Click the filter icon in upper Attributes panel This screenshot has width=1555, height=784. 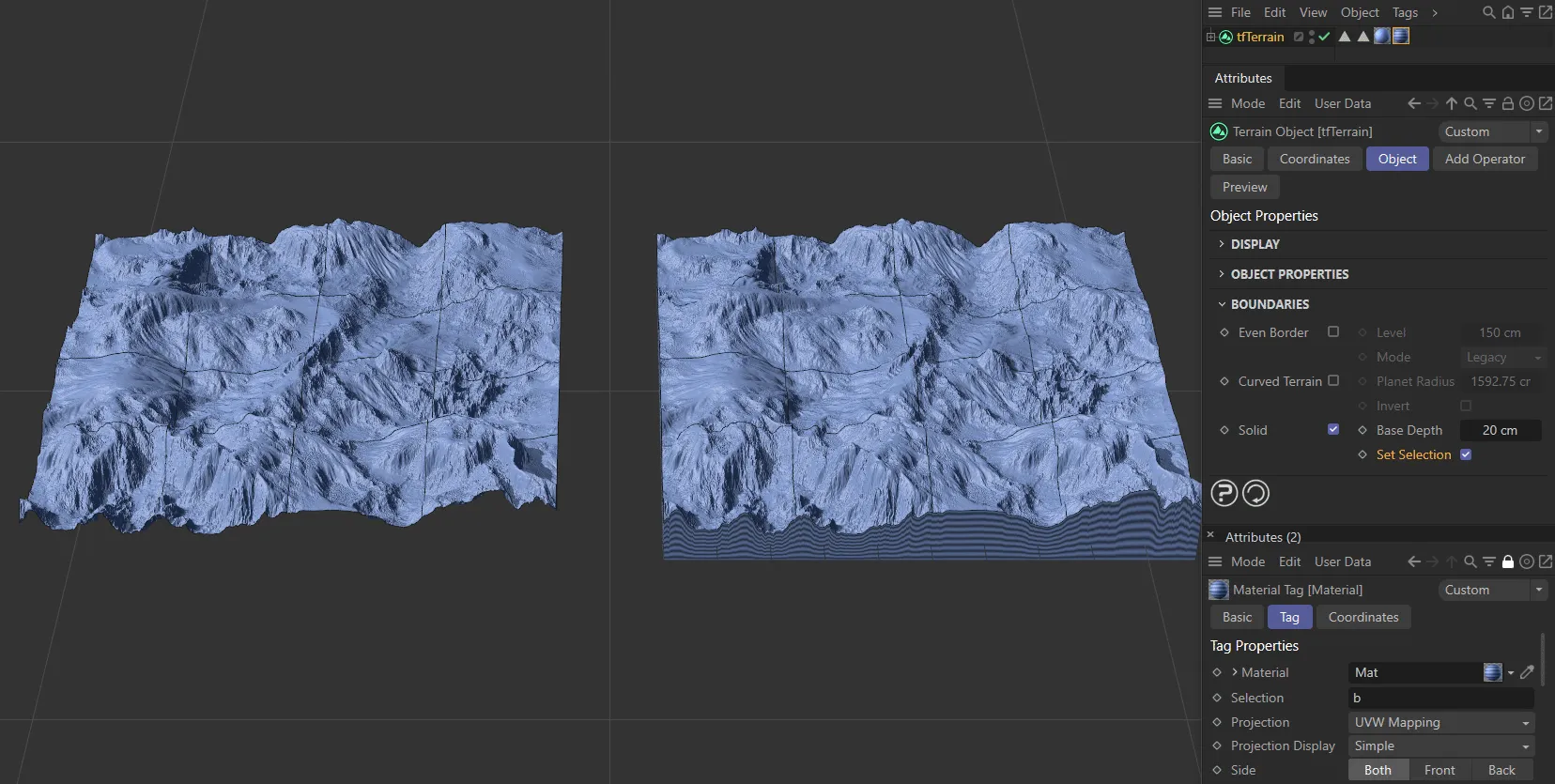(1489, 103)
